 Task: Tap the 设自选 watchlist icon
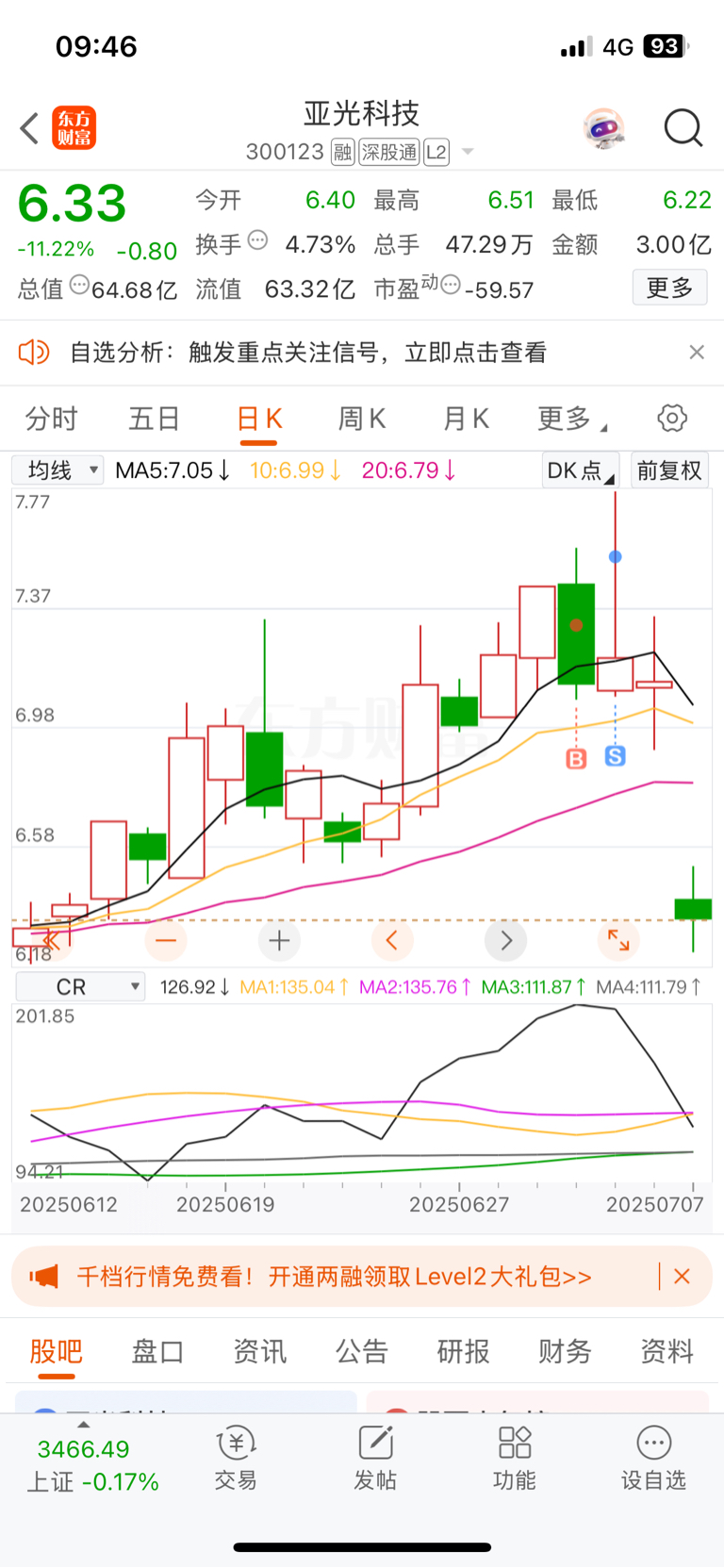point(653,1458)
